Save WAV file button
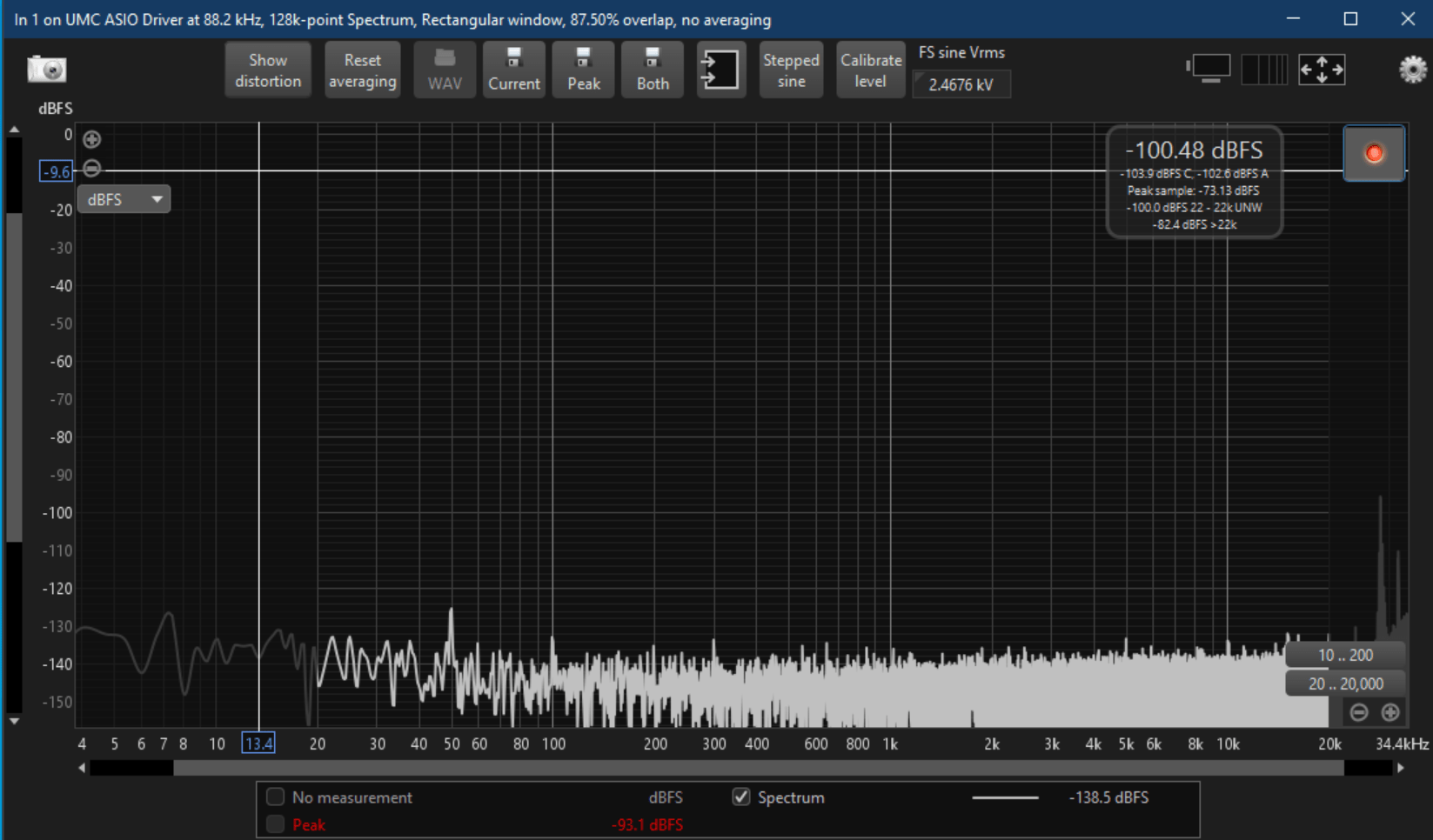Viewport: 1433px width, 840px height. tap(445, 70)
